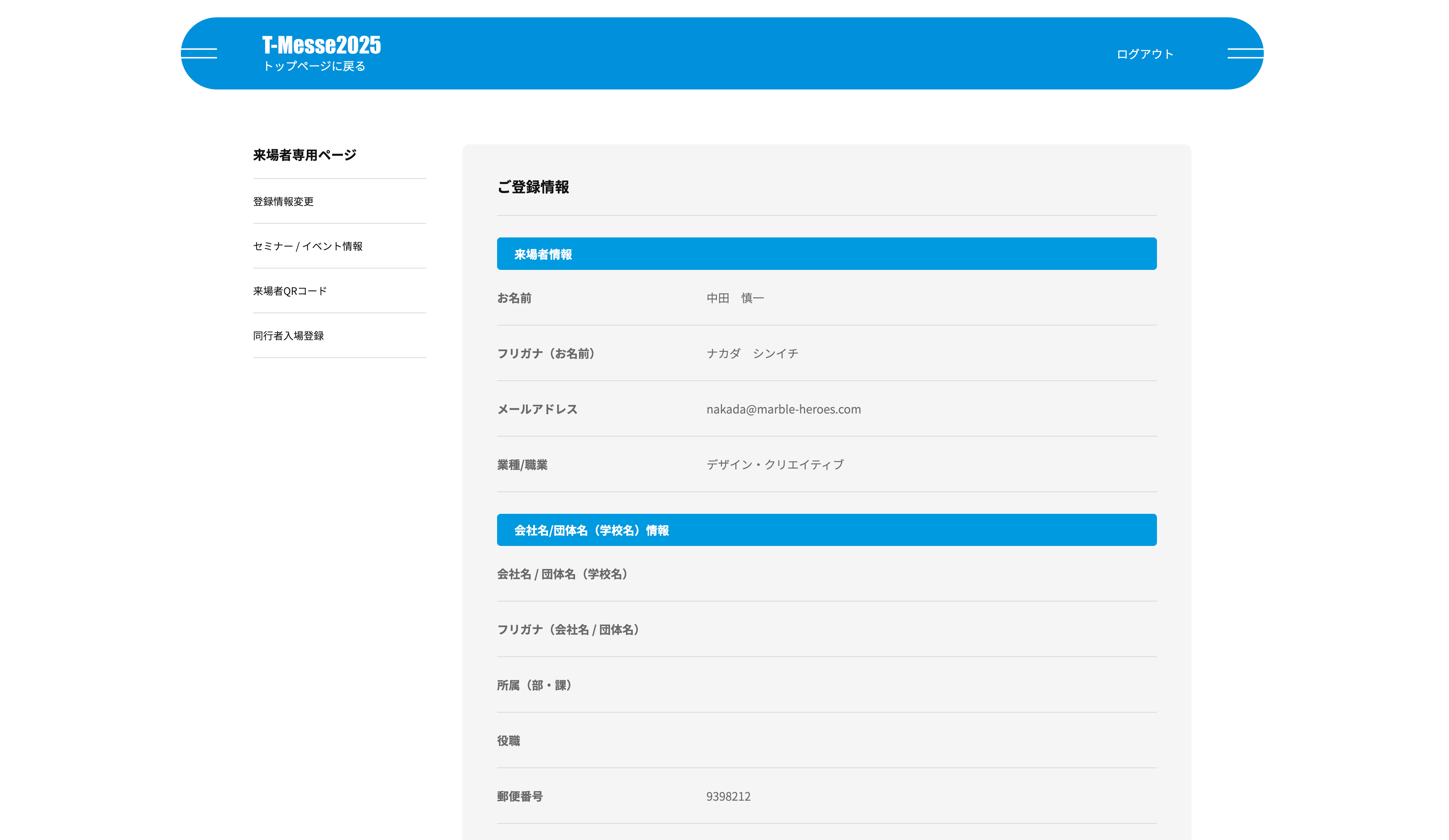Viewport: 1449px width, 840px height.
Task: Click the name 中田 慎一
Action: pyautogui.click(x=735, y=298)
